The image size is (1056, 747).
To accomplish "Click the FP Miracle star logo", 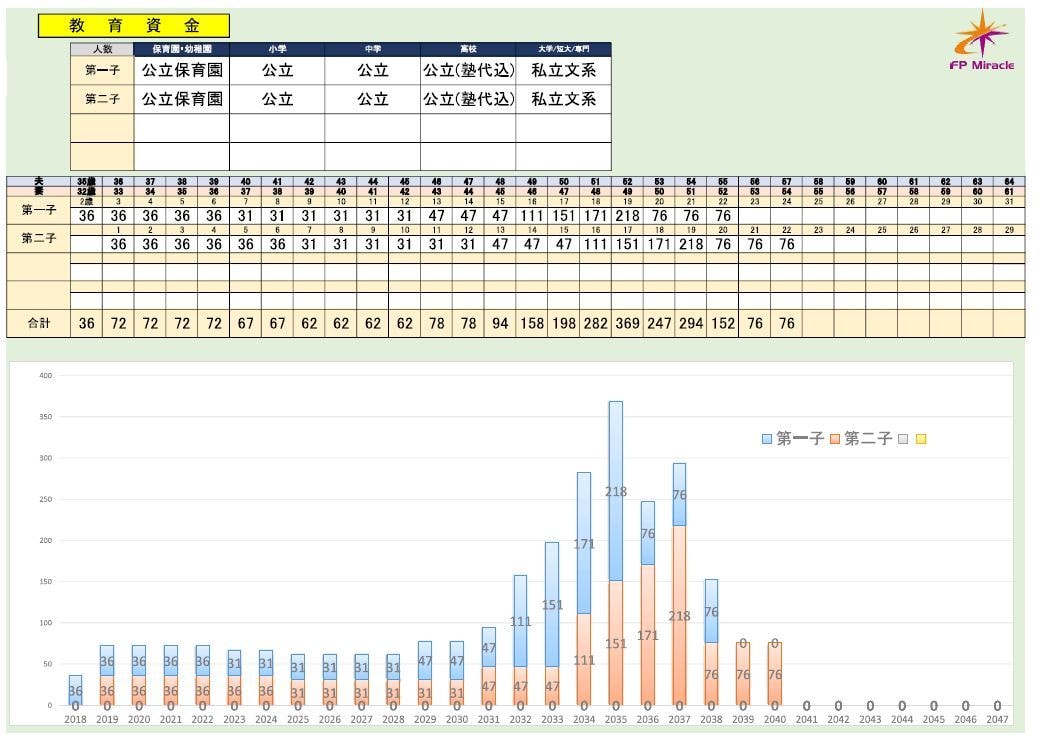I will [981, 40].
